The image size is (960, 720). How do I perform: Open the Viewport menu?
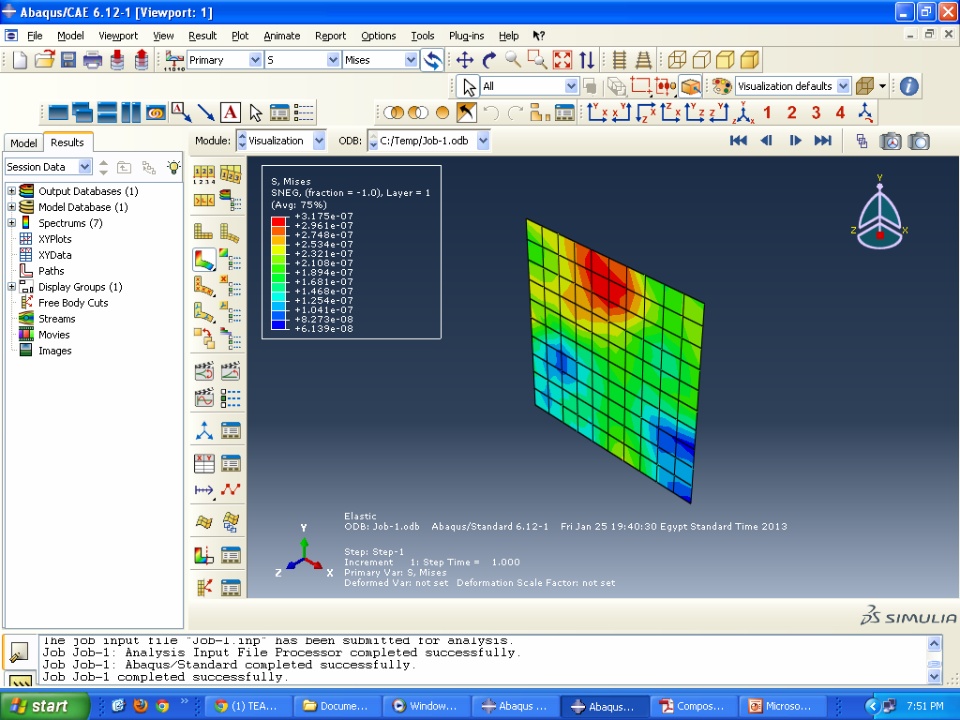[x=118, y=36]
